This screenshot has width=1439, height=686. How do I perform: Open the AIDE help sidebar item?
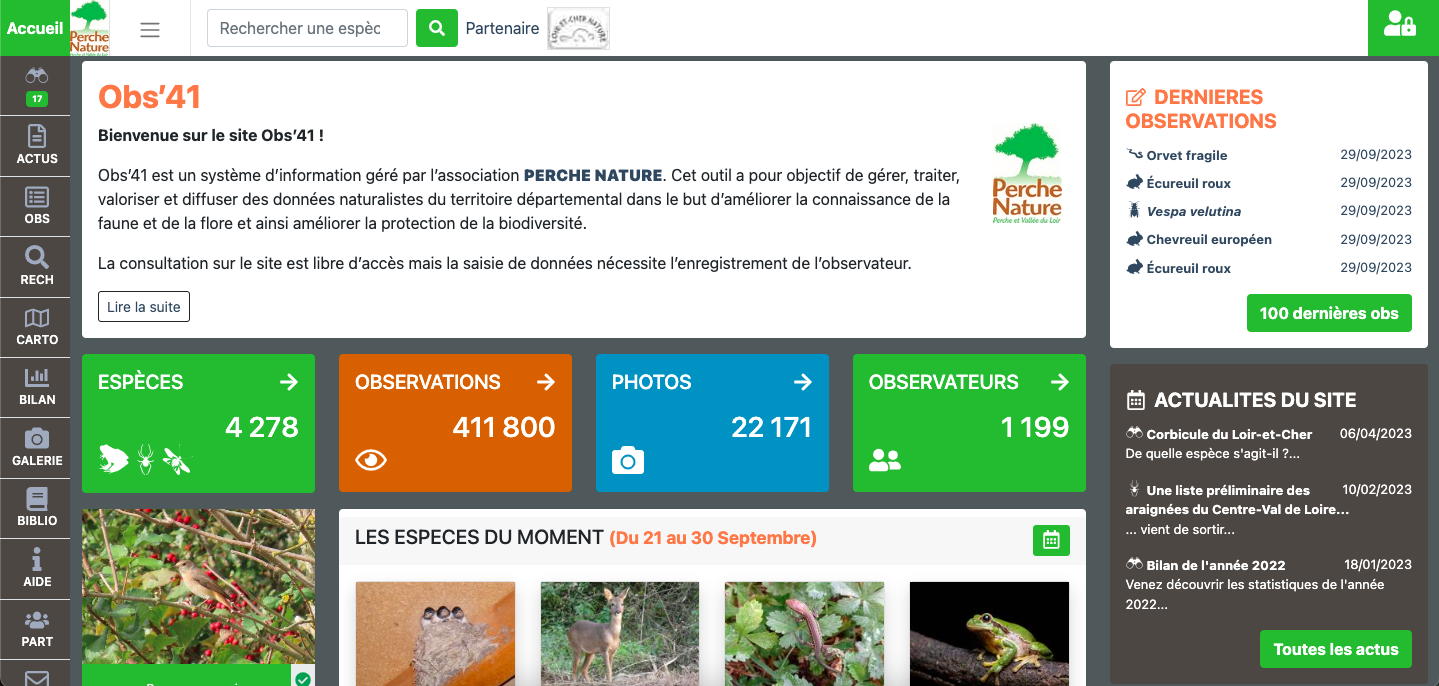click(36, 568)
